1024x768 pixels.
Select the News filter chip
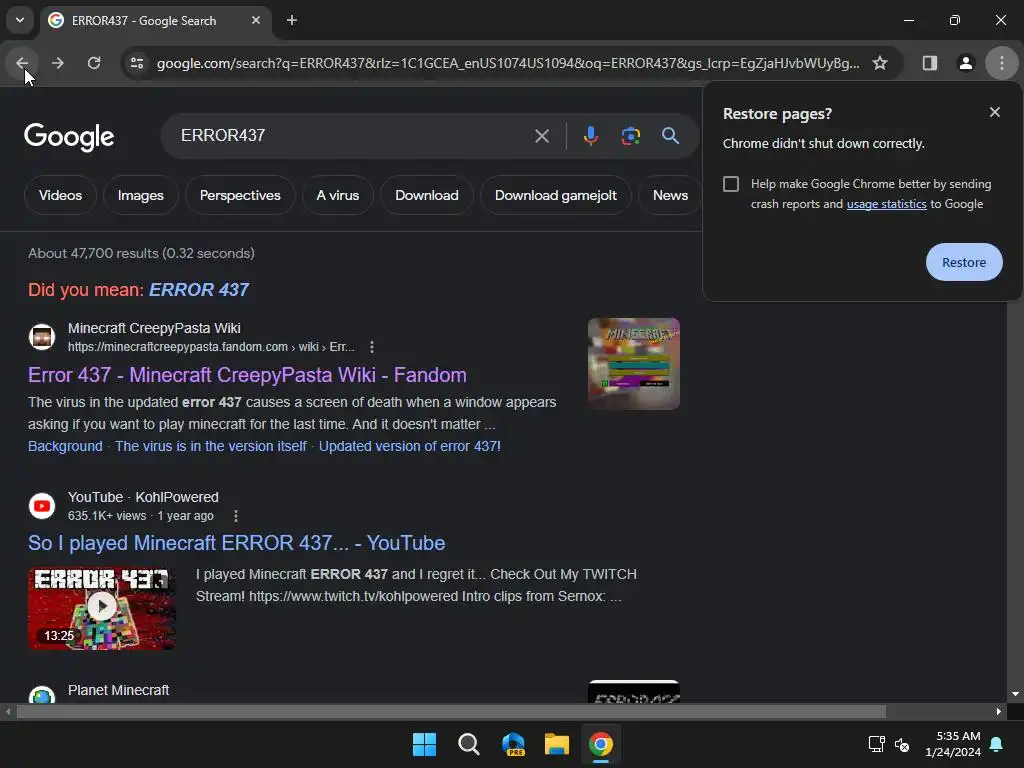[x=670, y=195]
